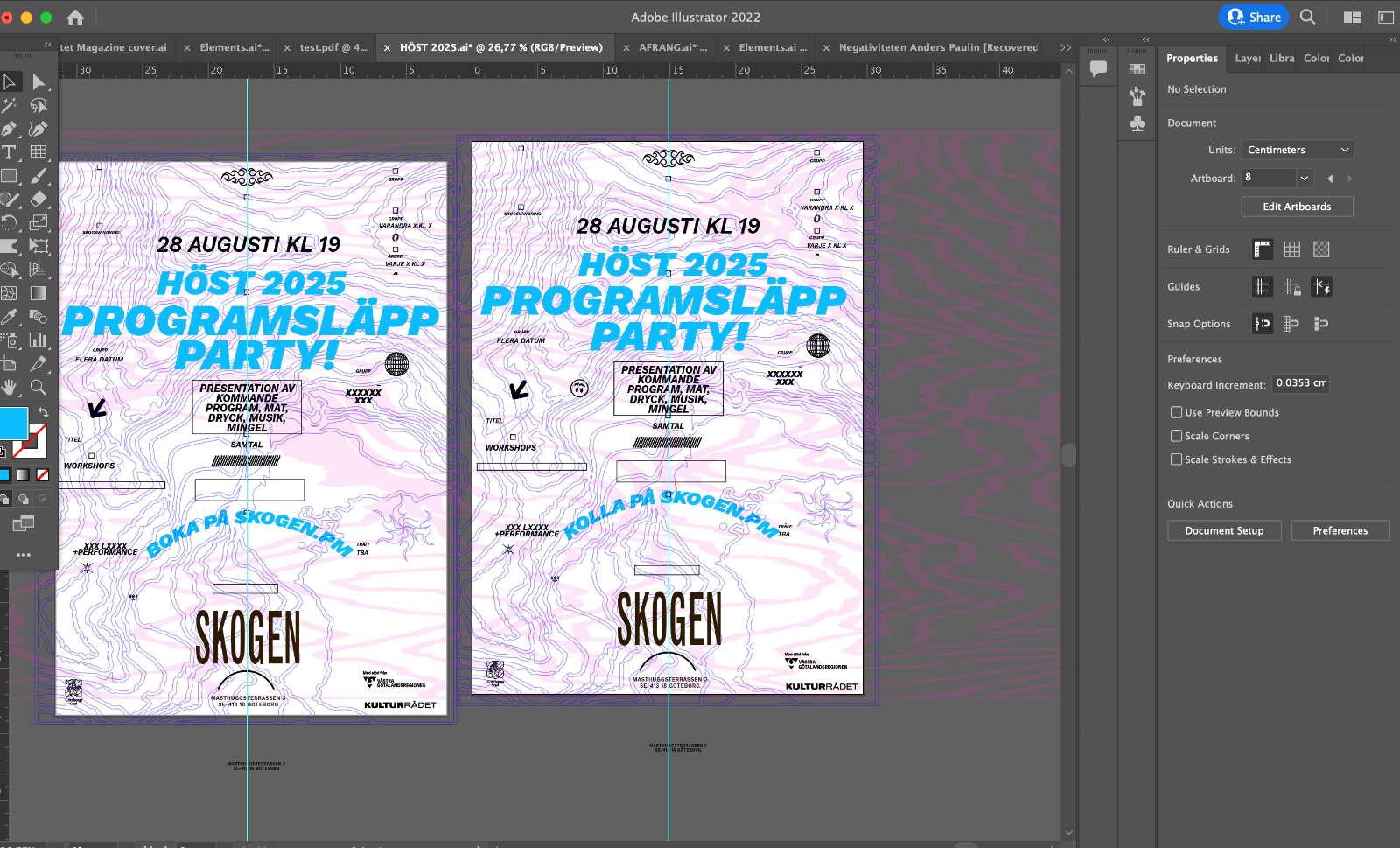Select the Magic Wand tool
The height and width of the screenshot is (848, 1400).
click(x=10, y=106)
